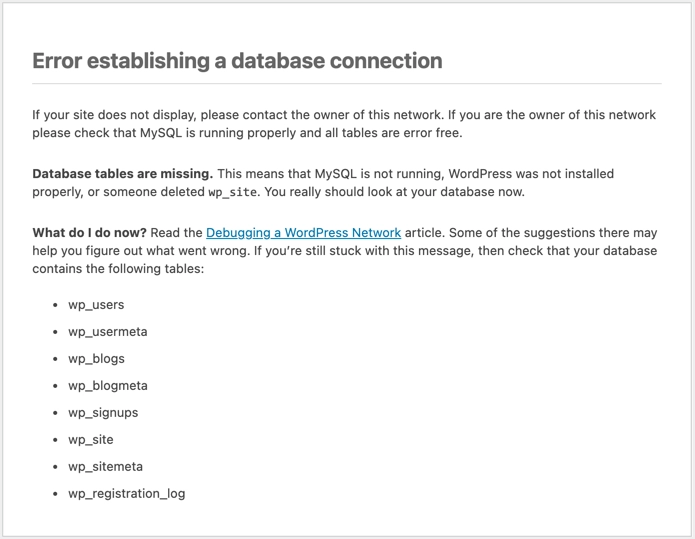The height and width of the screenshot is (539, 695).
Task: Click the wp_users list item
Action: coord(96,305)
